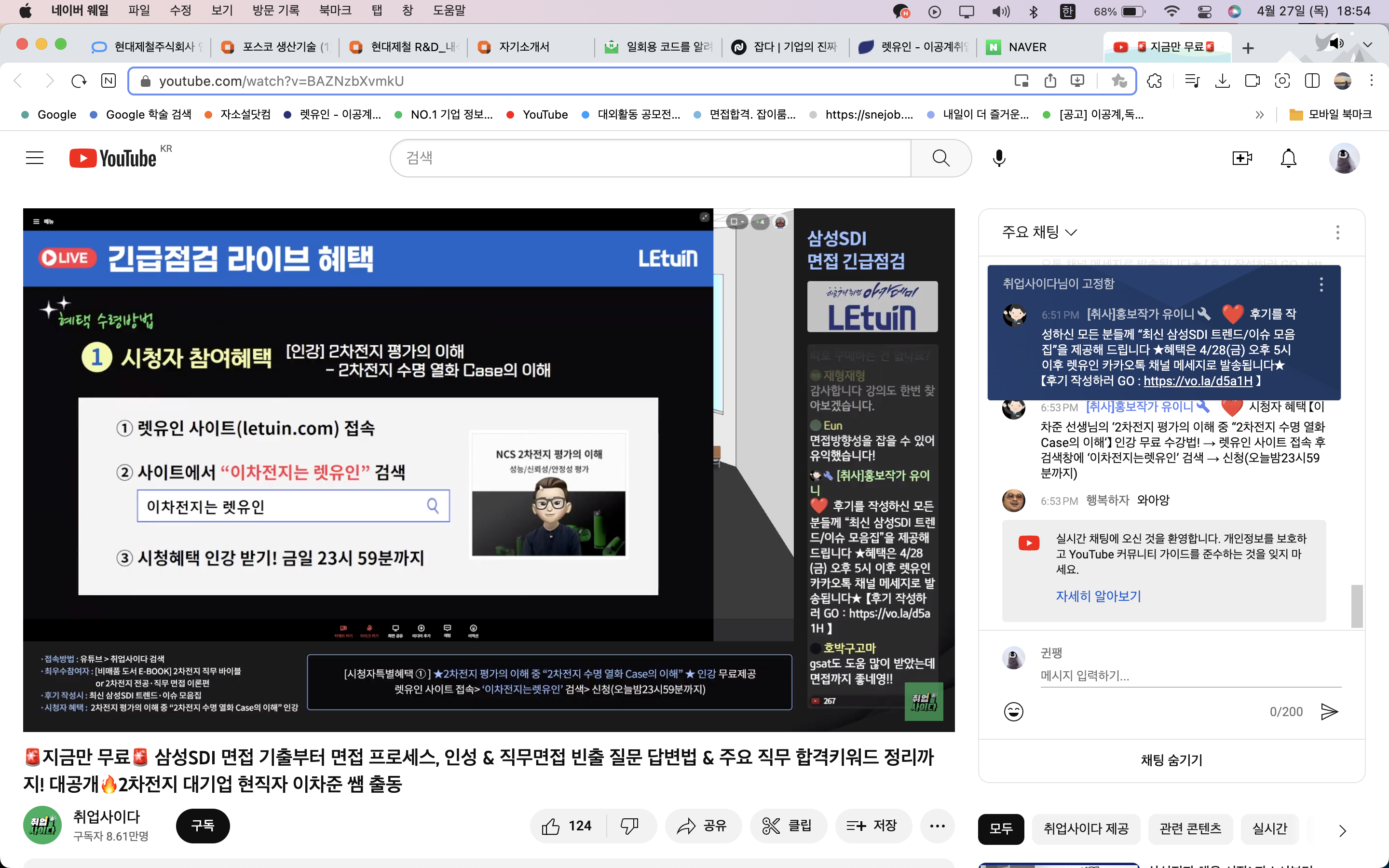
Task: Click the emoji picker in chat
Action: click(1013, 712)
